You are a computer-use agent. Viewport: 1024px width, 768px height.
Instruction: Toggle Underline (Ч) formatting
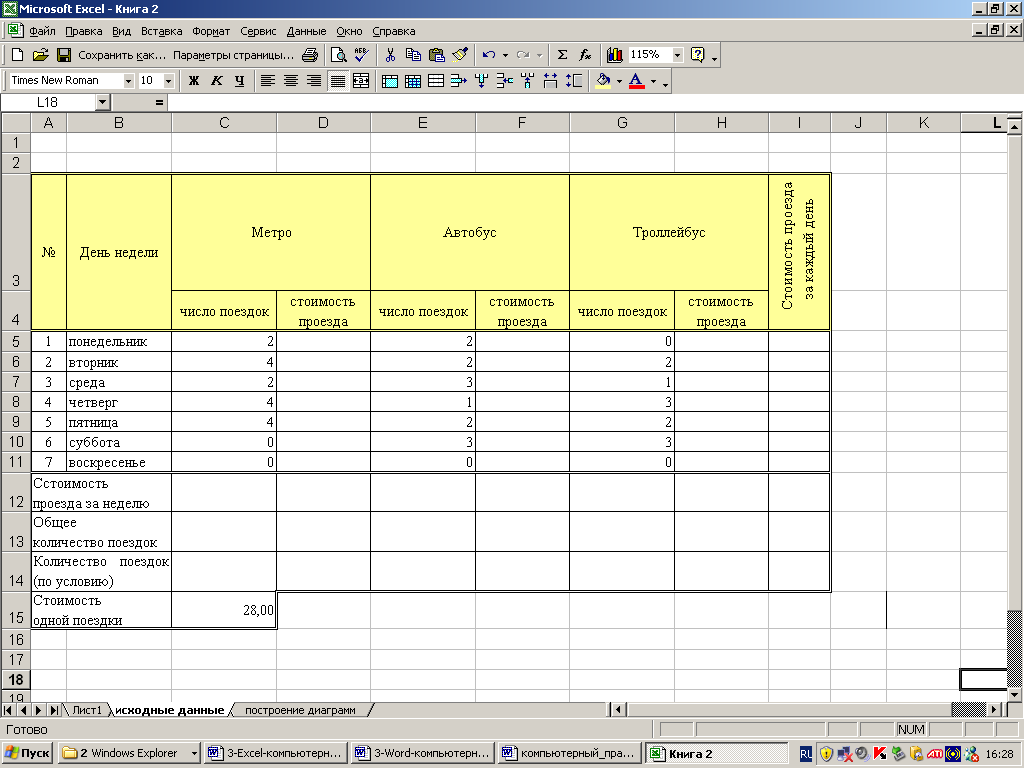click(240, 81)
